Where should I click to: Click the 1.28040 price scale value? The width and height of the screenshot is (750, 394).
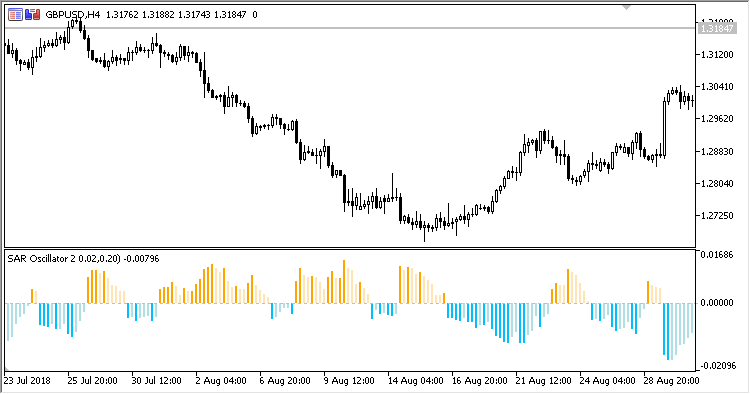coord(717,184)
